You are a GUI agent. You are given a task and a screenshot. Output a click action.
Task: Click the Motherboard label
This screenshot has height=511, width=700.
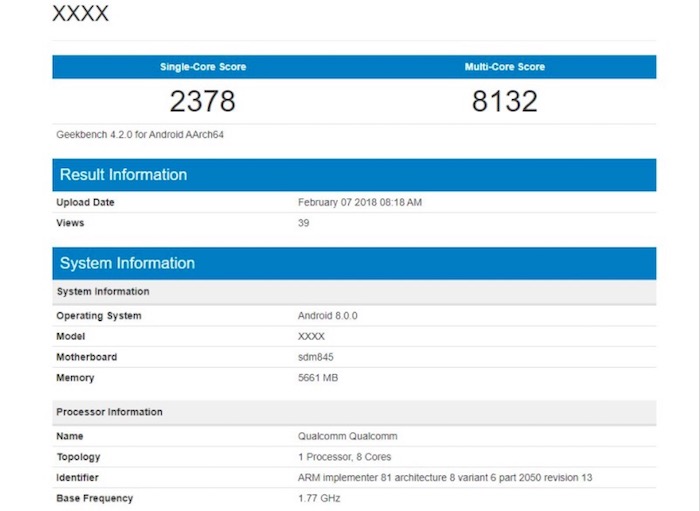[x=87, y=357]
